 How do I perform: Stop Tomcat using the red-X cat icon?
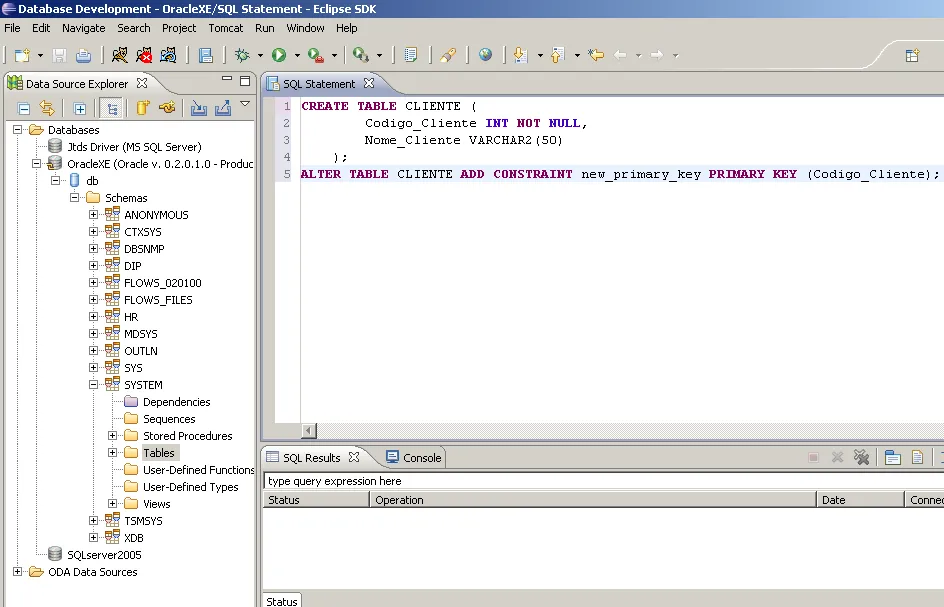[x=144, y=55]
